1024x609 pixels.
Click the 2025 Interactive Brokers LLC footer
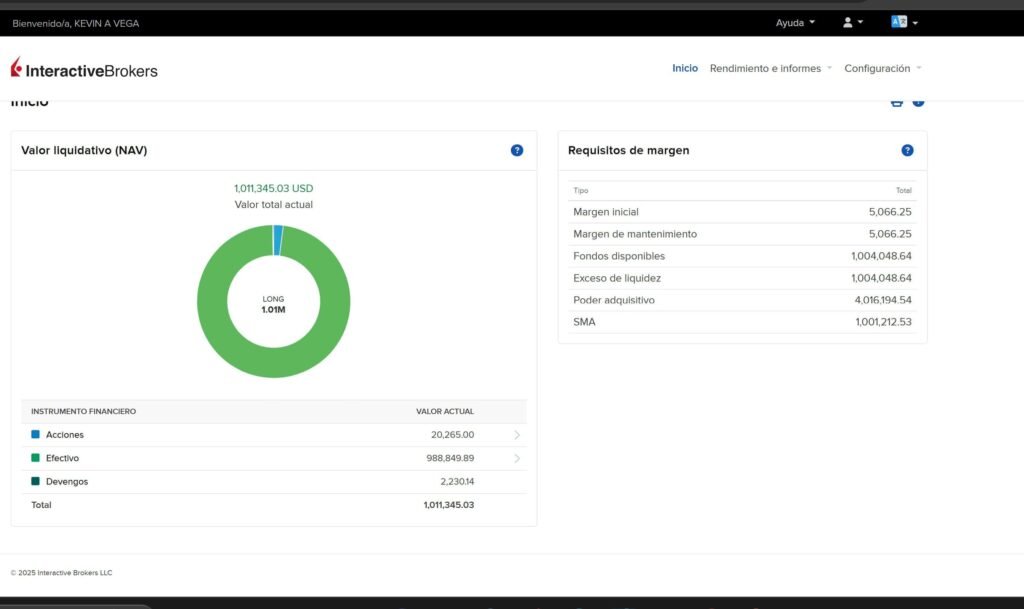(61, 572)
